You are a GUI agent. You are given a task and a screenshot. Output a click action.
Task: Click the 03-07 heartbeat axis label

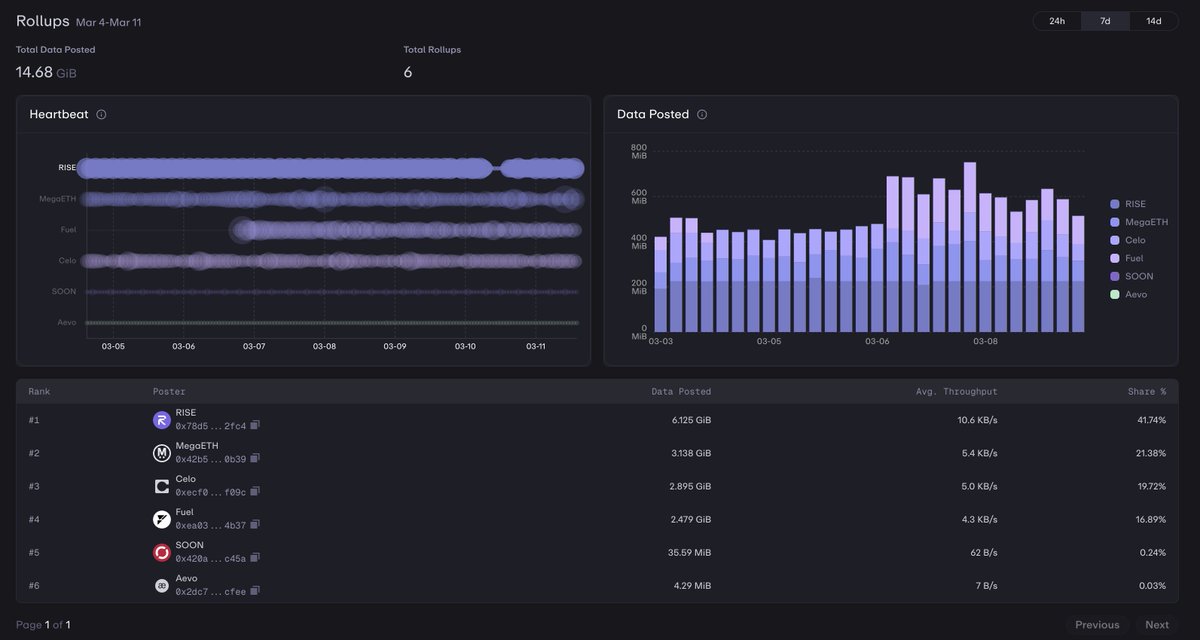pos(254,347)
